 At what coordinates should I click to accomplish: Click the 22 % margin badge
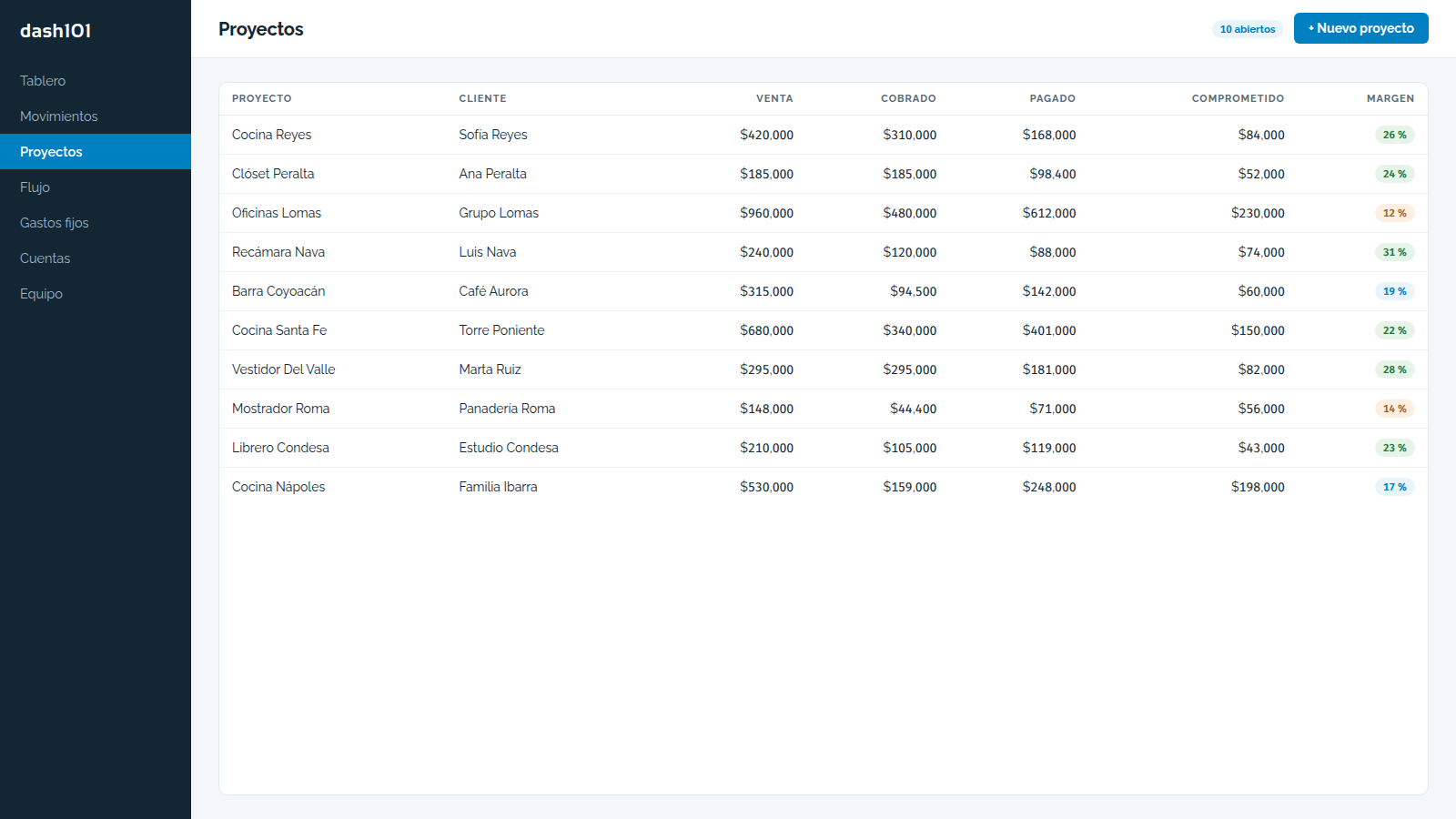coord(1394,330)
